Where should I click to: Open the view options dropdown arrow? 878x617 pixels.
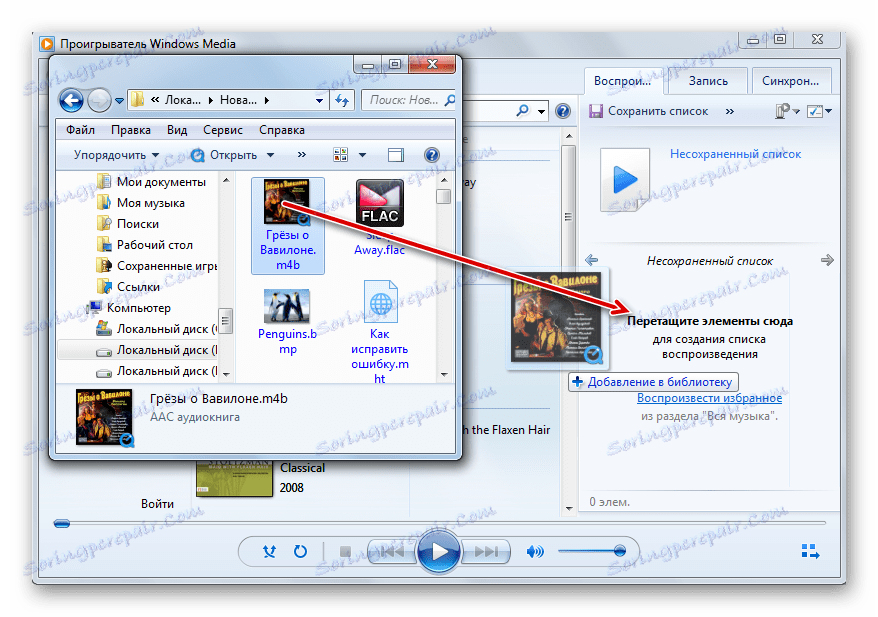point(362,155)
